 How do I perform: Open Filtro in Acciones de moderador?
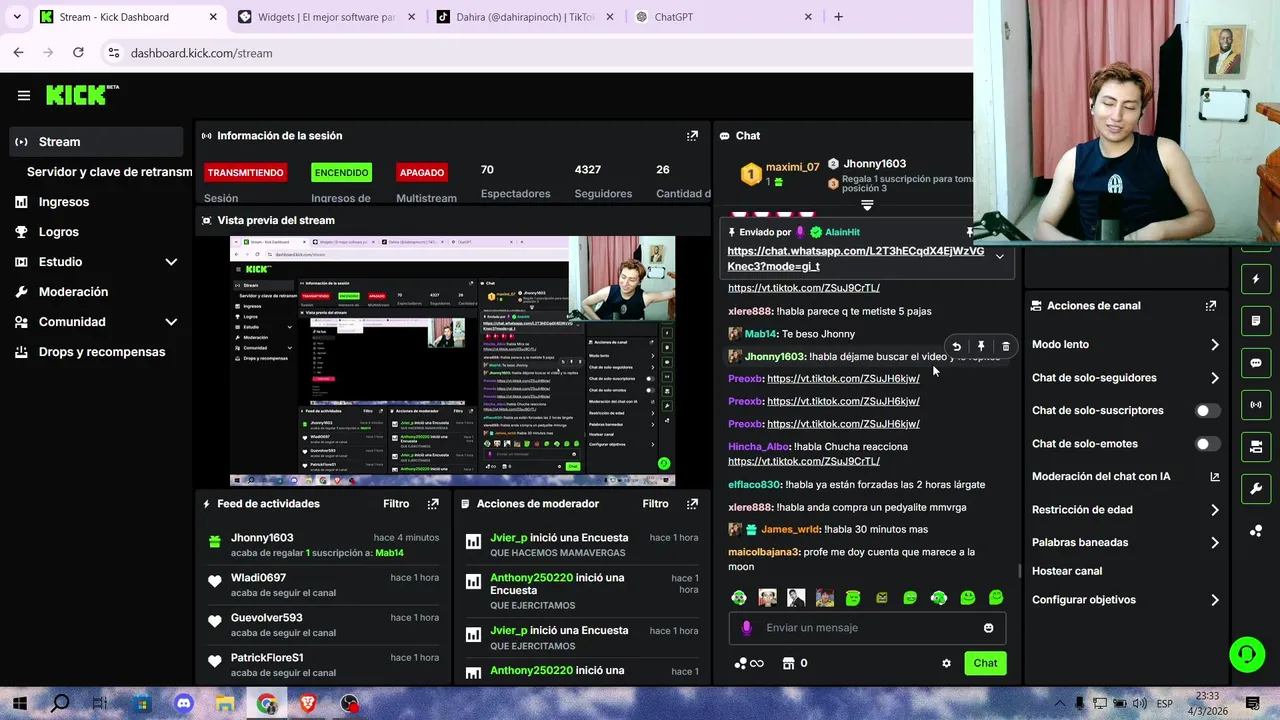point(655,504)
